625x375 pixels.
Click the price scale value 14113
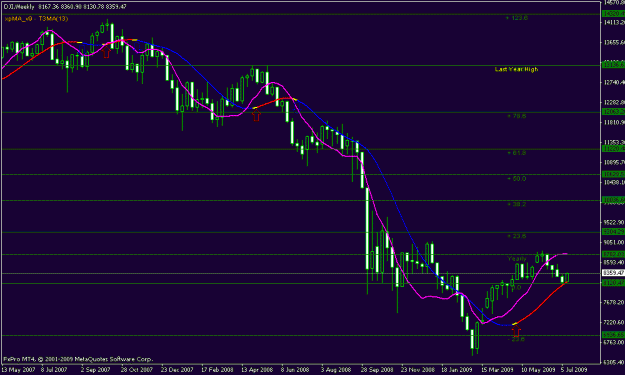(614, 22)
